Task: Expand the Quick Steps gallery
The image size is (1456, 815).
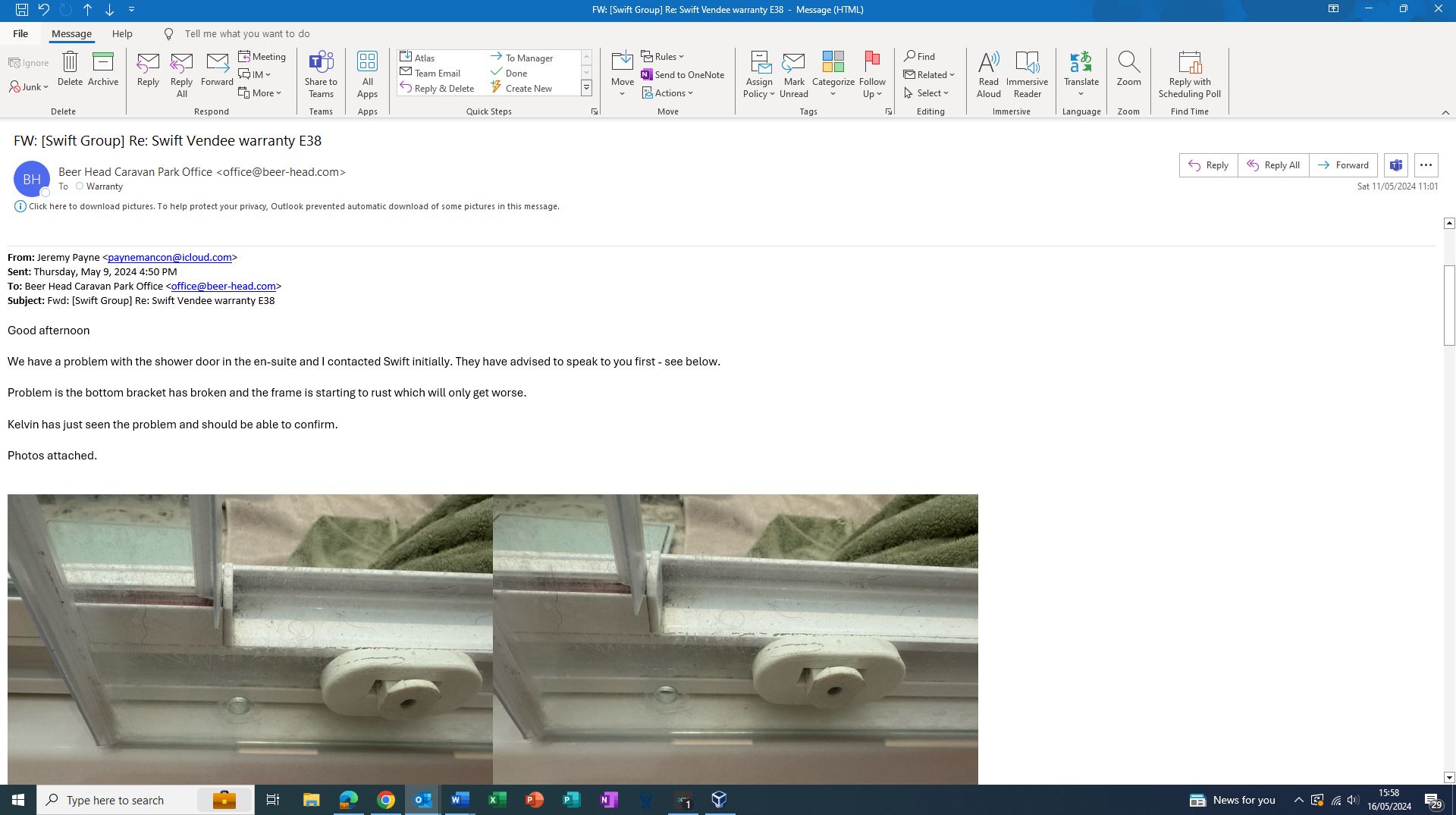Action: [x=586, y=89]
